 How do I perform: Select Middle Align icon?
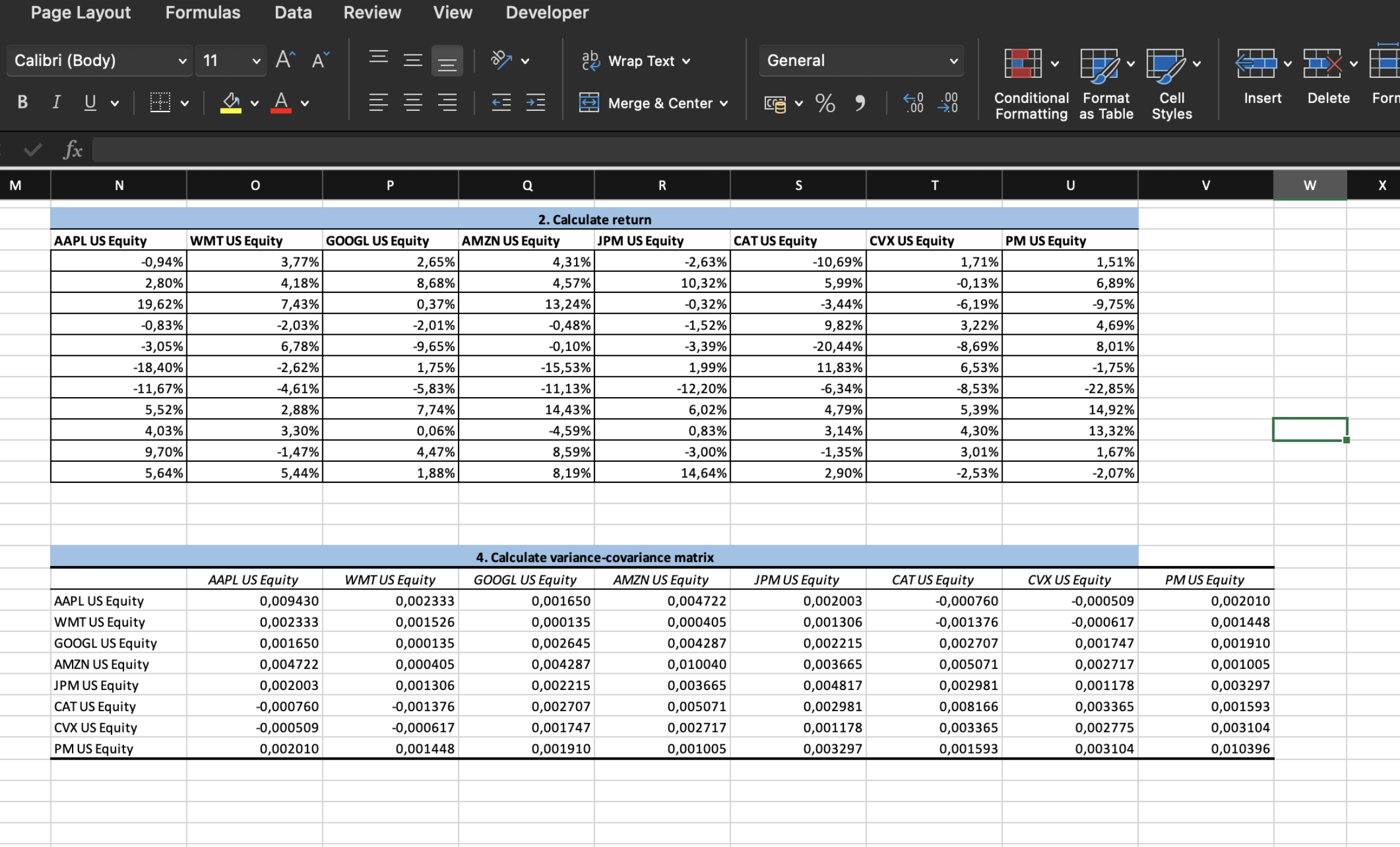(412, 60)
